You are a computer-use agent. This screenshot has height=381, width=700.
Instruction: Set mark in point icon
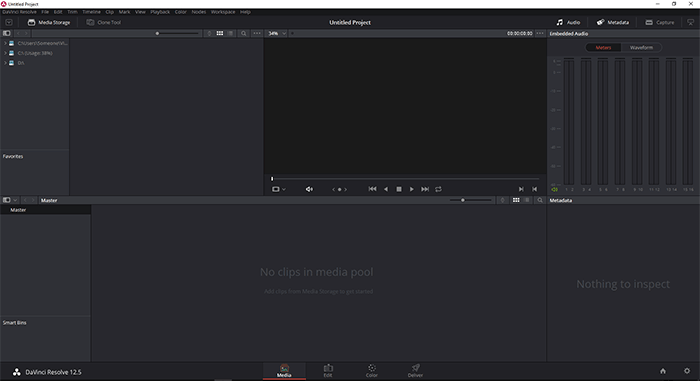(521, 189)
